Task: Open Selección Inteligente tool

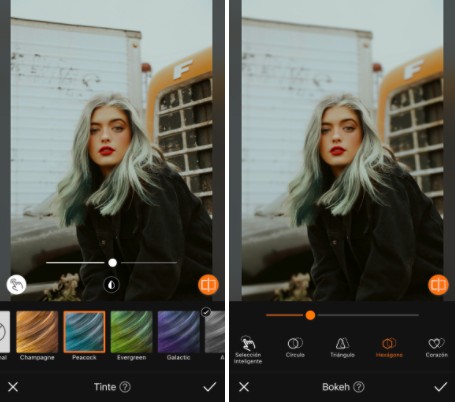Action: pos(248,350)
